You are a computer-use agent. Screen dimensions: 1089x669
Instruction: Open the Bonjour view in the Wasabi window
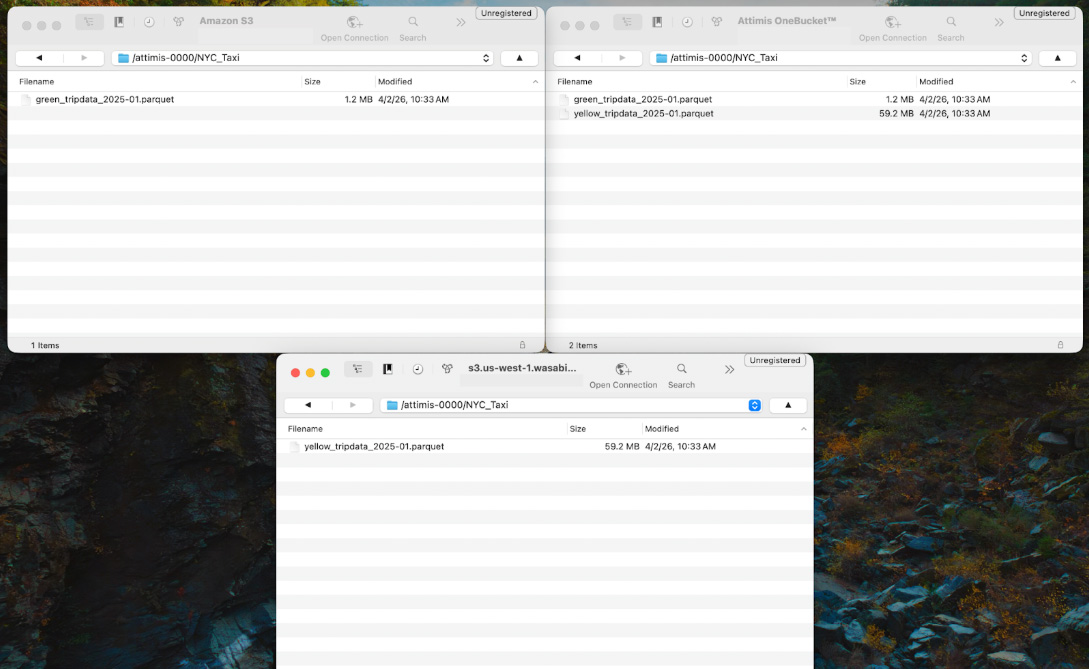click(447, 370)
